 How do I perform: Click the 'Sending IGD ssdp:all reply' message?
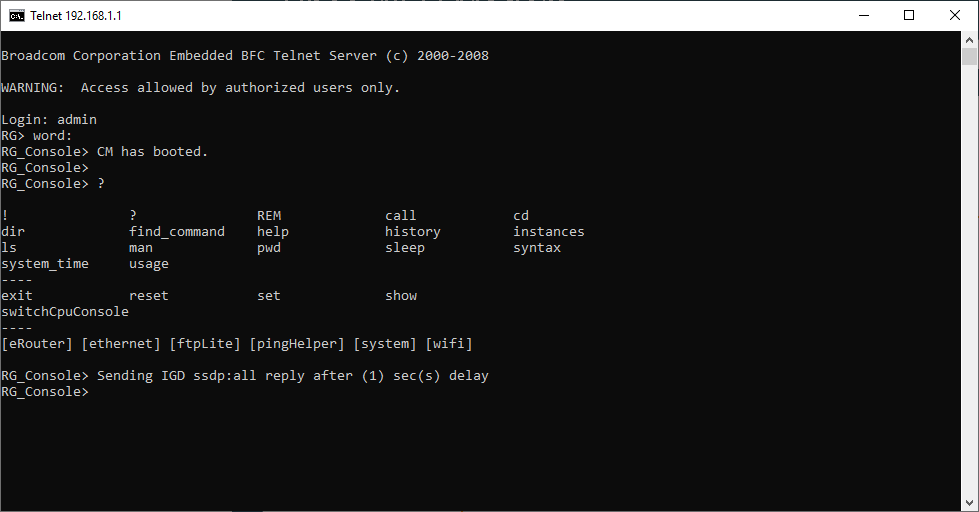pyautogui.click(x=293, y=376)
